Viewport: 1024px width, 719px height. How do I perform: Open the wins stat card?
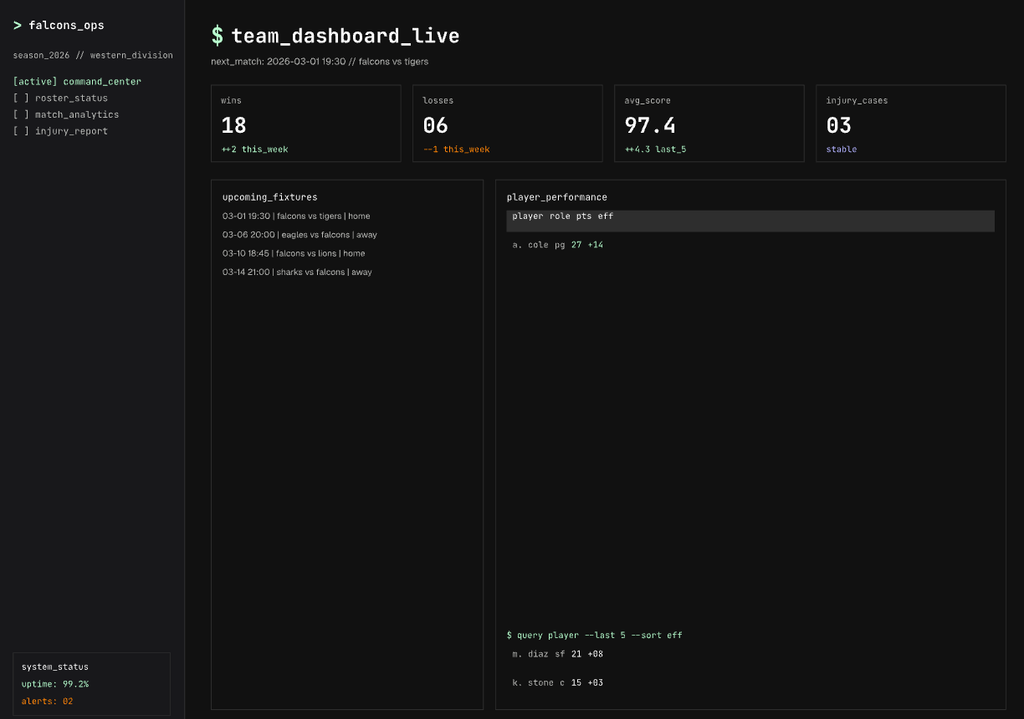click(x=305, y=123)
